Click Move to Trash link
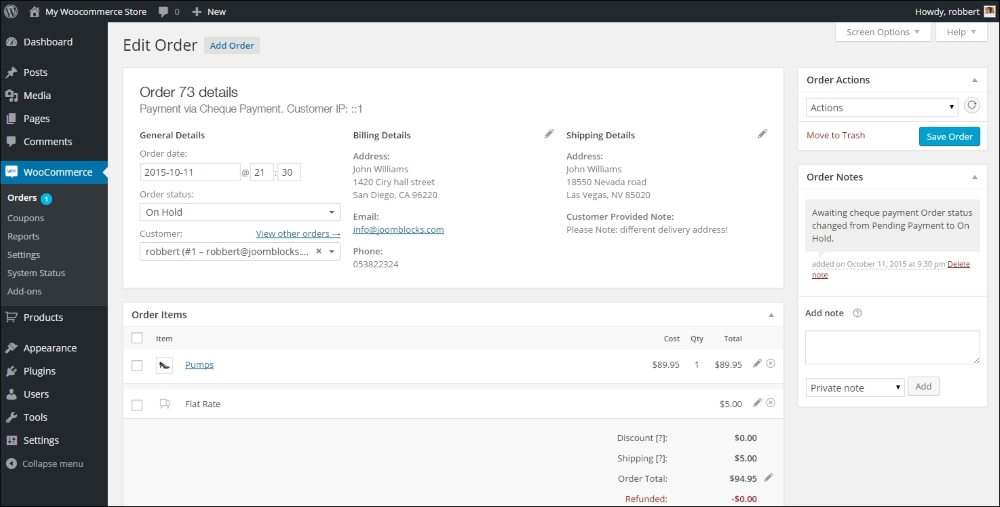The height and width of the screenshot is (507, 1000). [x=835, y=135]
